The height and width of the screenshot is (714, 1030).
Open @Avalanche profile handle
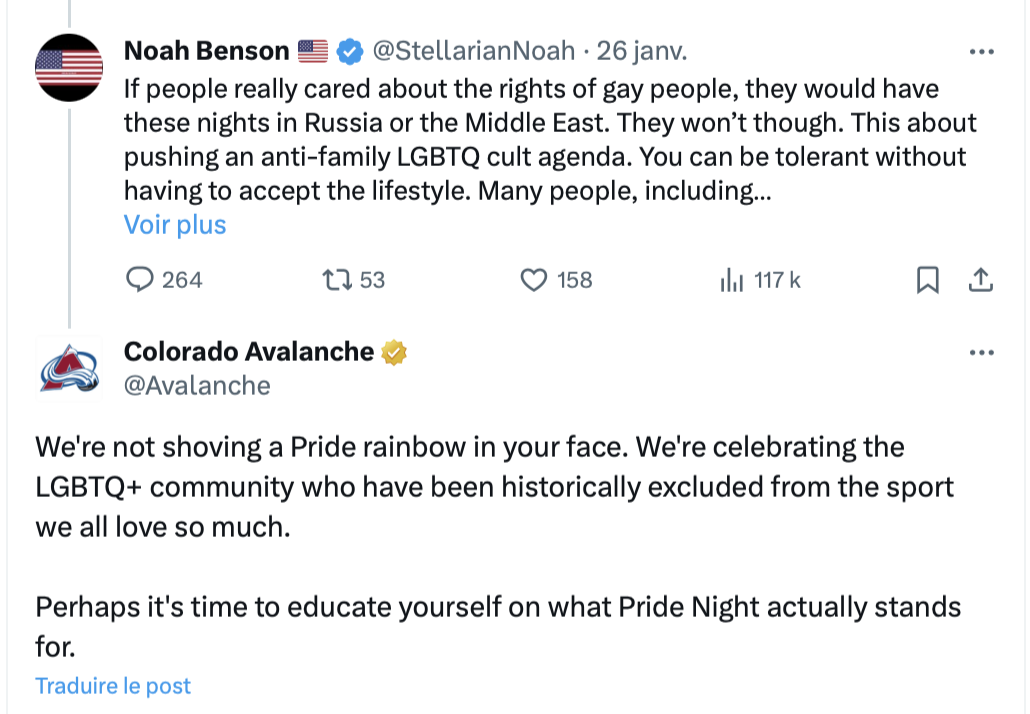(197, 386)
